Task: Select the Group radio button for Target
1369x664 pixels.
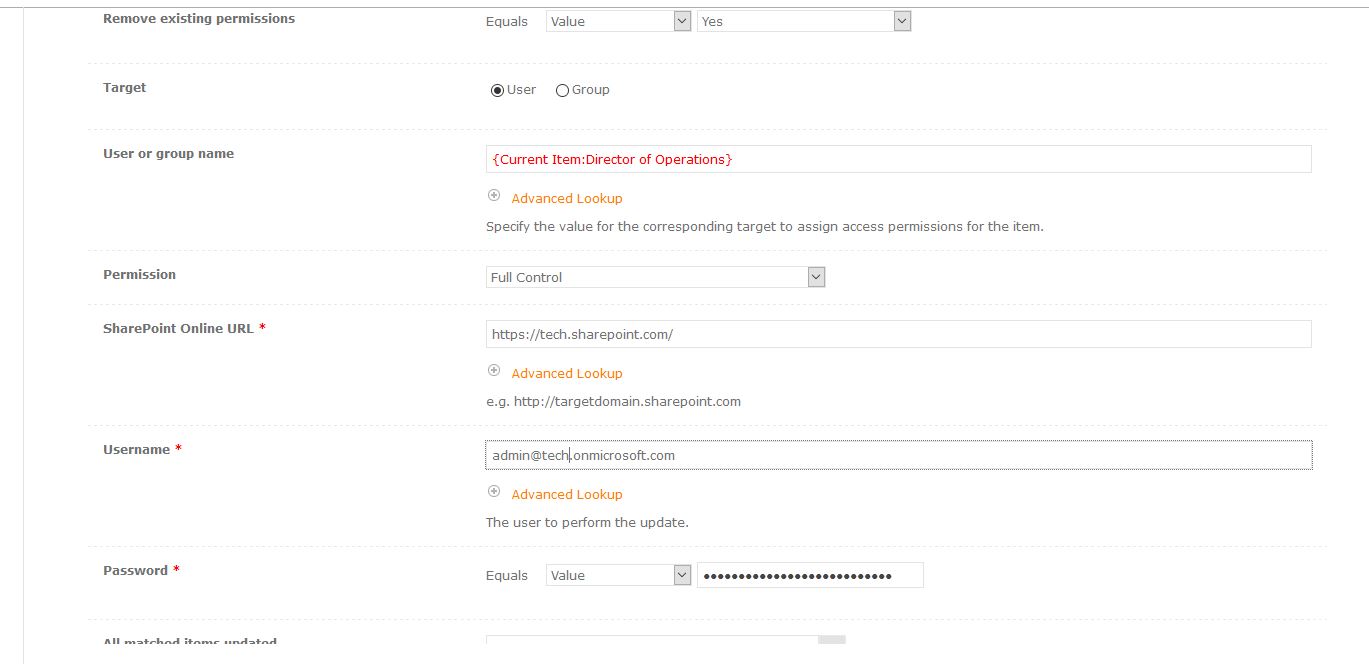Action: tap(561, 90)
